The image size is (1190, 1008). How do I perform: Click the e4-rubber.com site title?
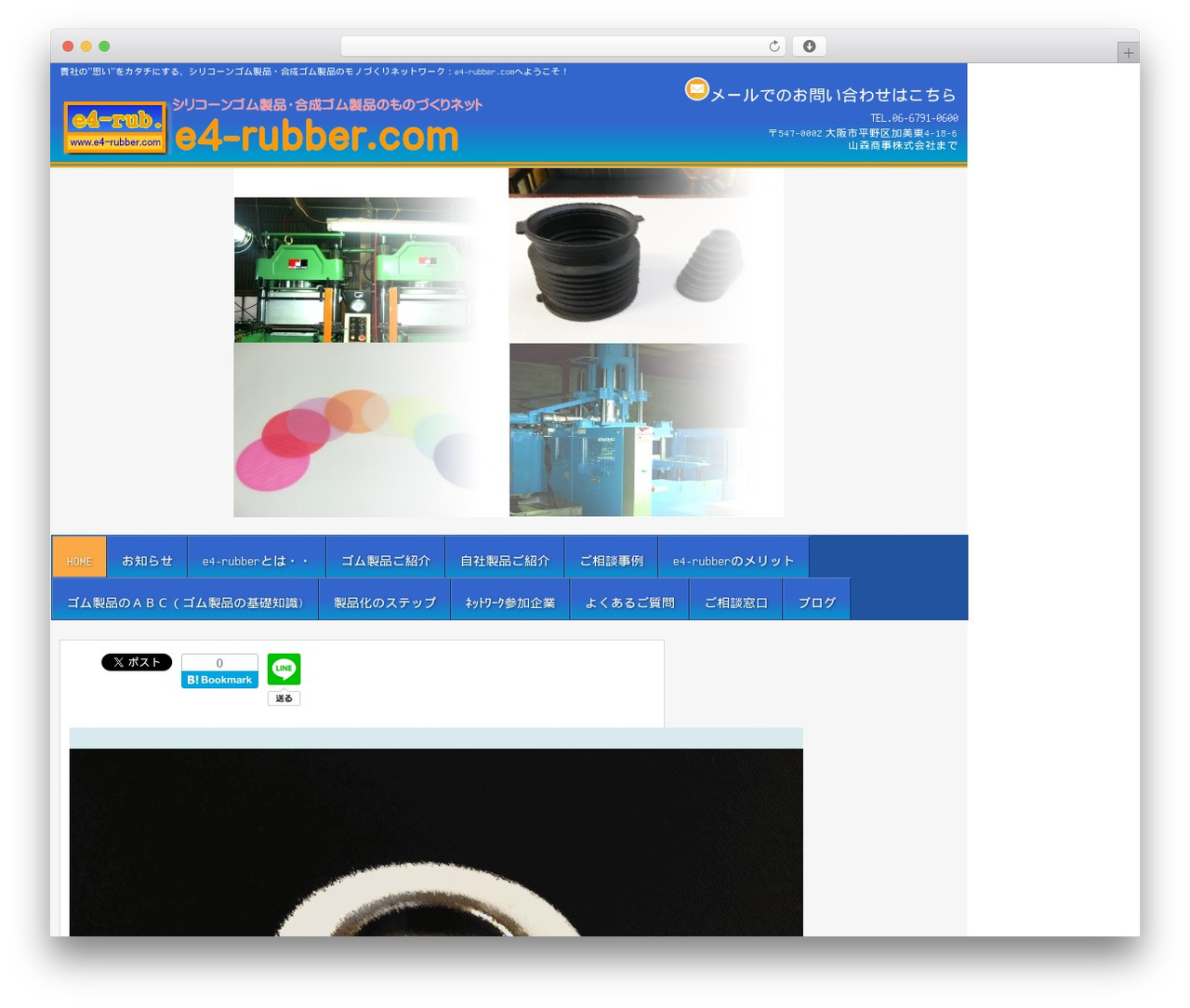(317, 137)
